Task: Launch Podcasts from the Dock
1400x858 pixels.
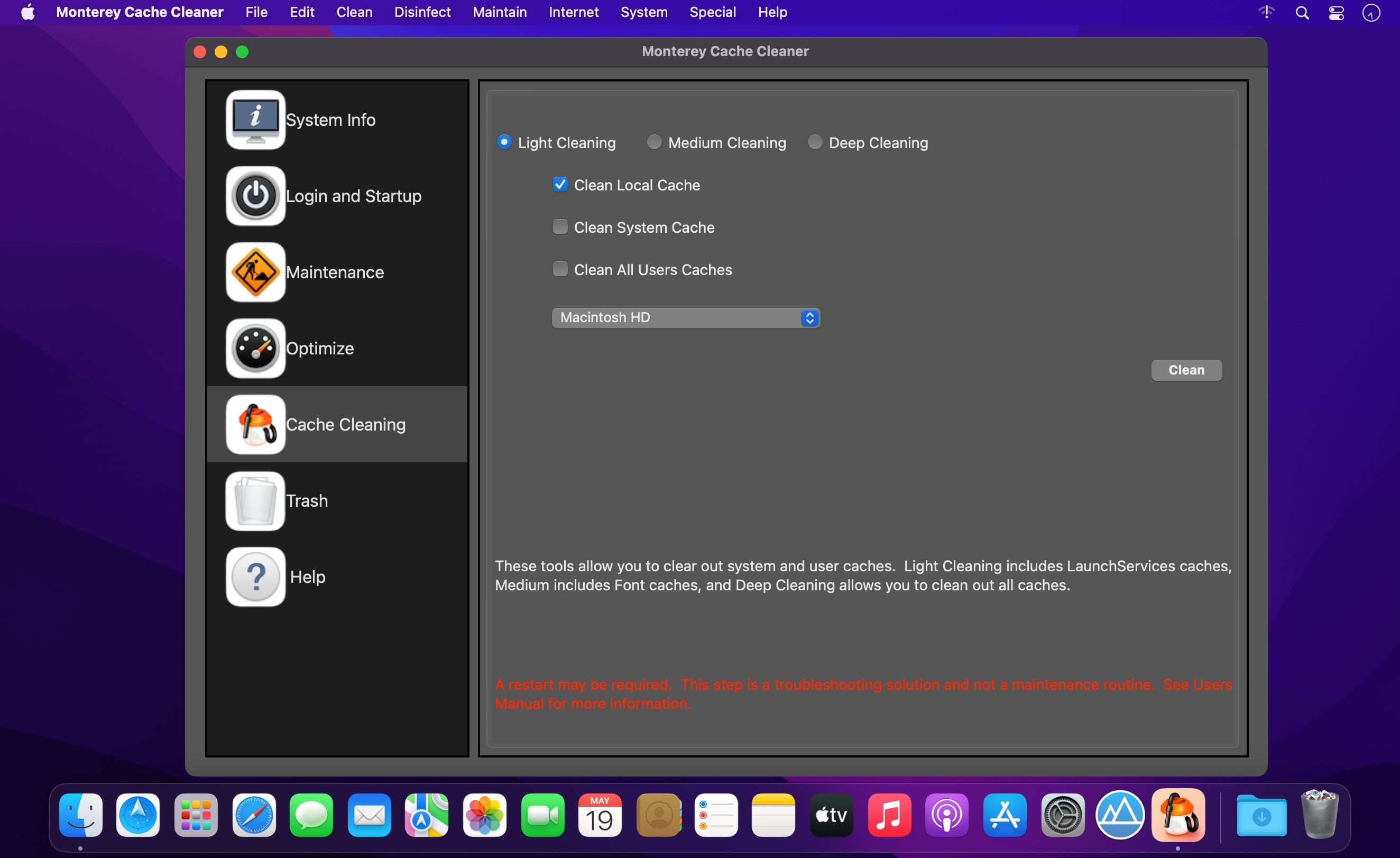Action: click(x=946, y=815)
